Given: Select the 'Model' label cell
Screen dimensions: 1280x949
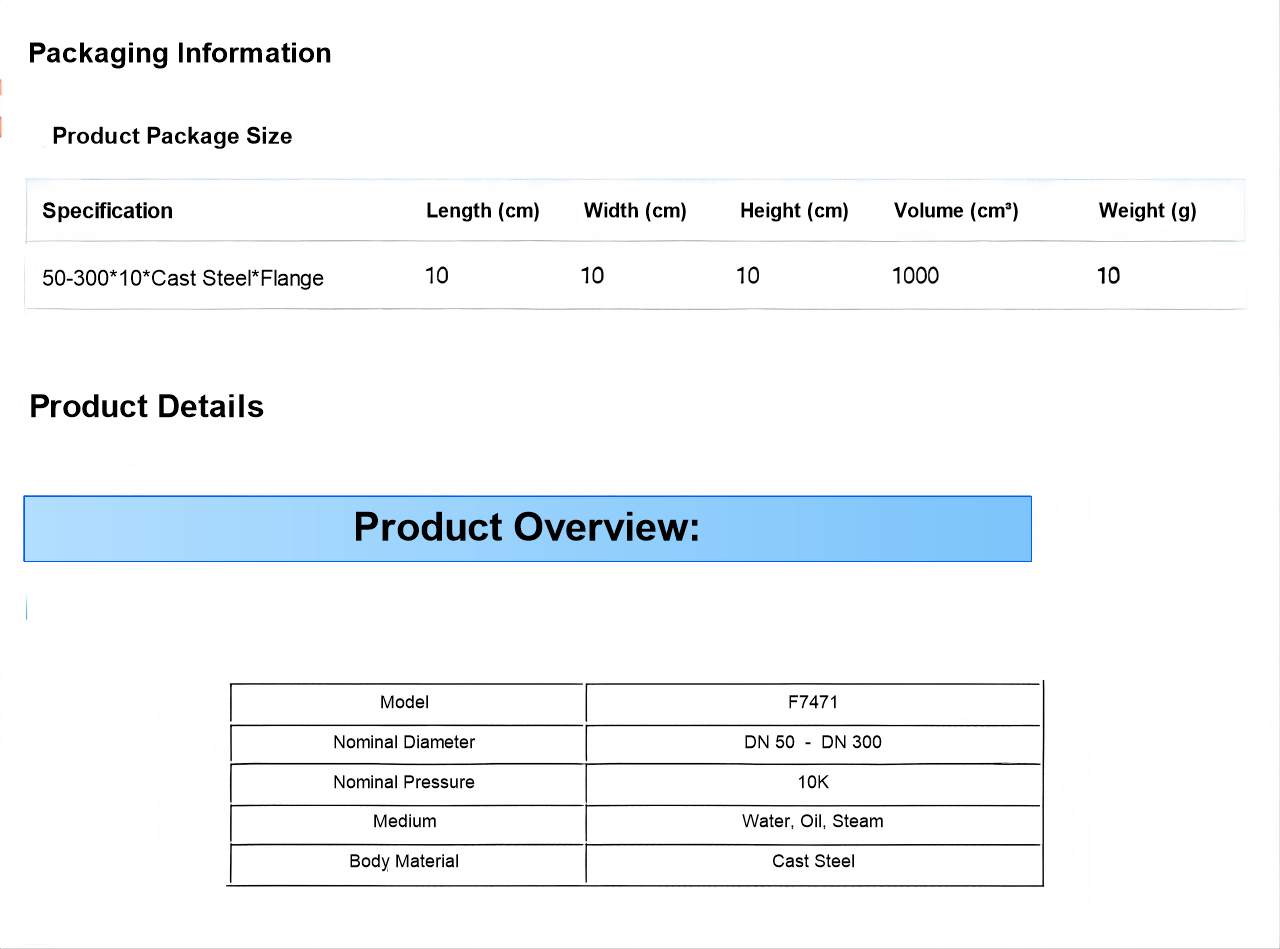Looking at the screenshot, I should pos(405,703).
